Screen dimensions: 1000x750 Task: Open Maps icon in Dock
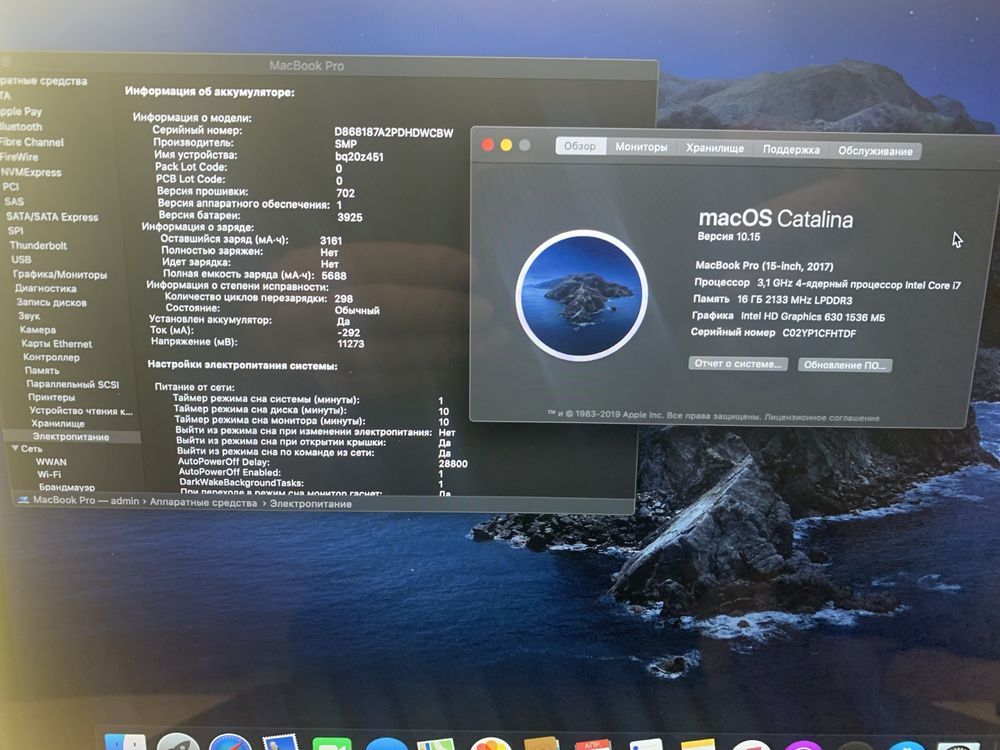click(x=436, y=744)
